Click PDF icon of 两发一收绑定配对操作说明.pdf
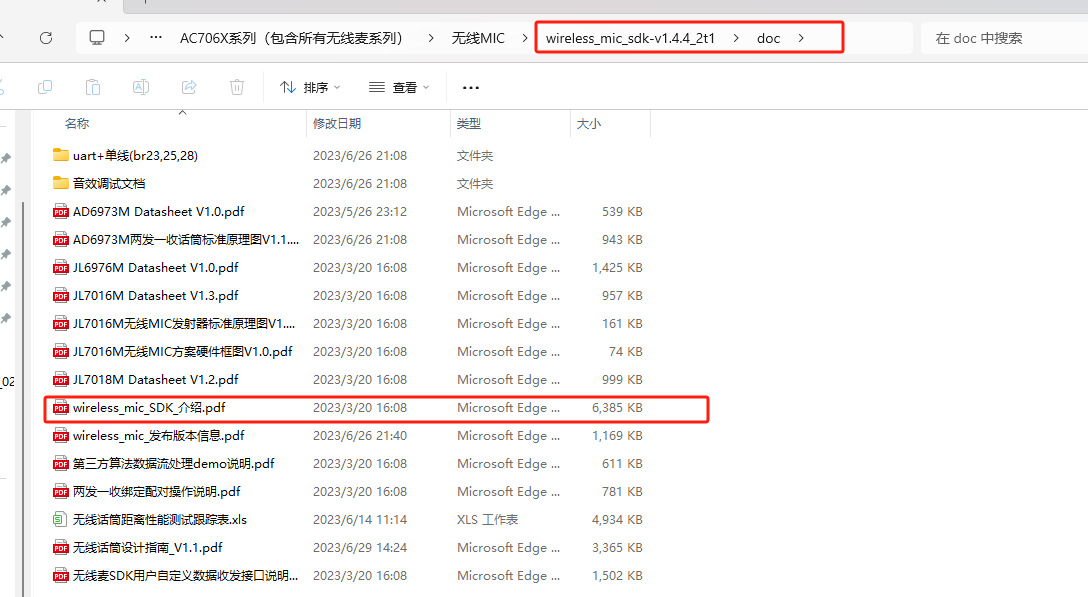This screenshot has width=1088, height=597. tap(61, 492)
